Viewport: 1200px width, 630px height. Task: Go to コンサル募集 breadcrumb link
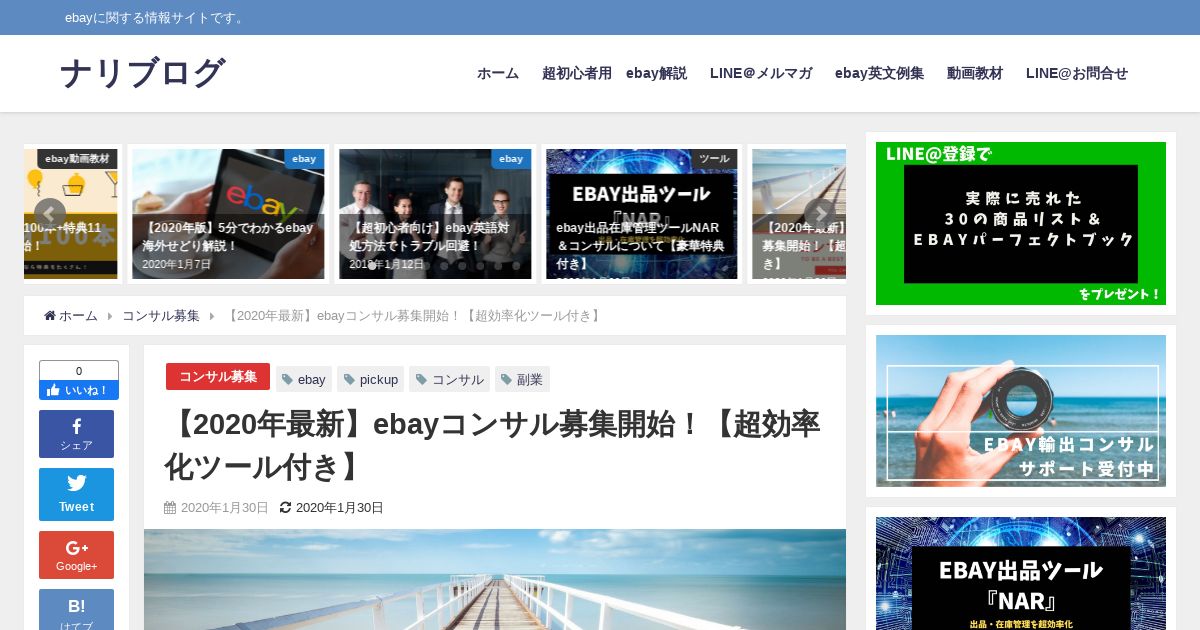161,316
